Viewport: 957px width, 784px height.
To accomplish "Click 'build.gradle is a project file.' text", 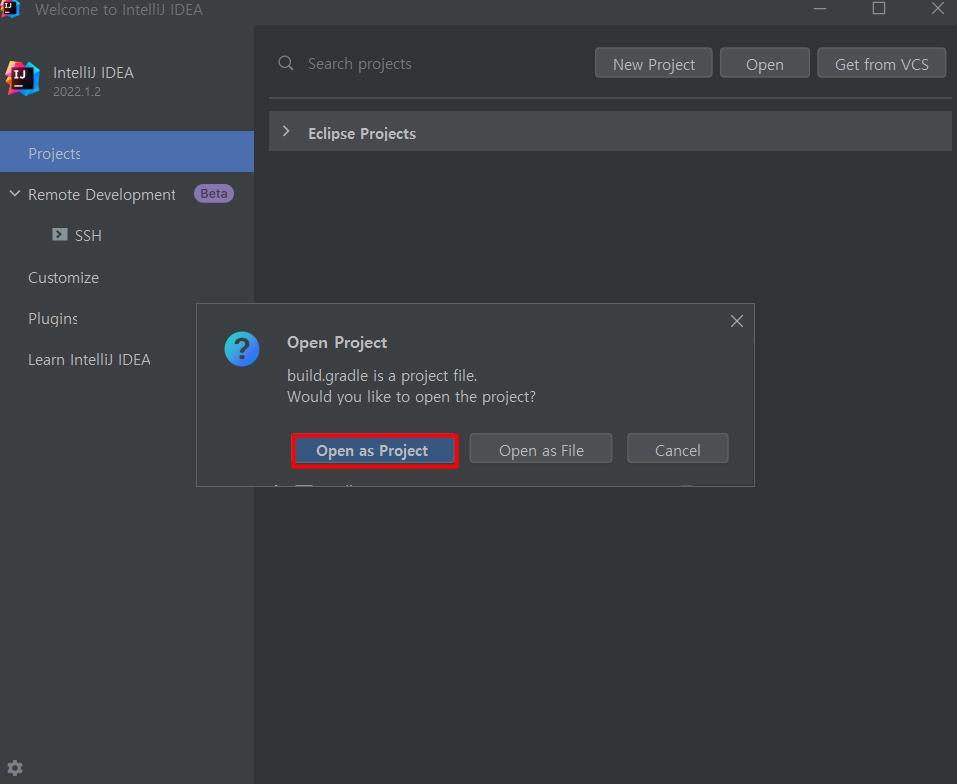I will tap(382, 376).
